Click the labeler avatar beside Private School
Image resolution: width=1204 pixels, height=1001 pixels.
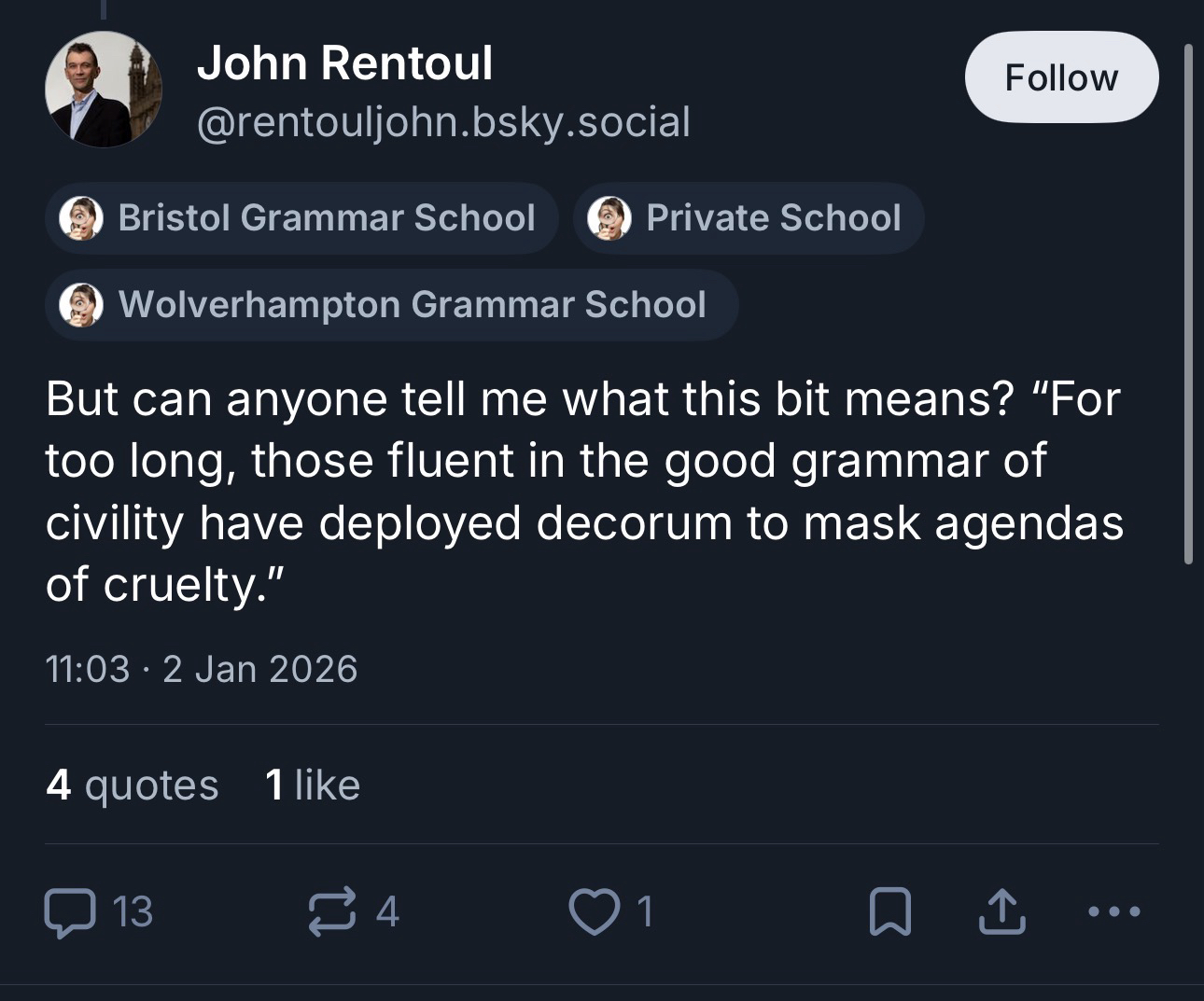(609, 218)
